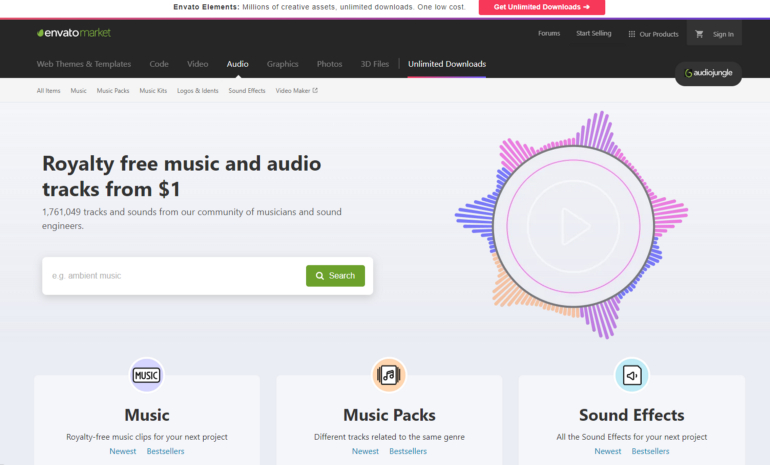
Task: Select Sound Effects in the submenu
Action: pyautogui.click(x=247, y=90)
